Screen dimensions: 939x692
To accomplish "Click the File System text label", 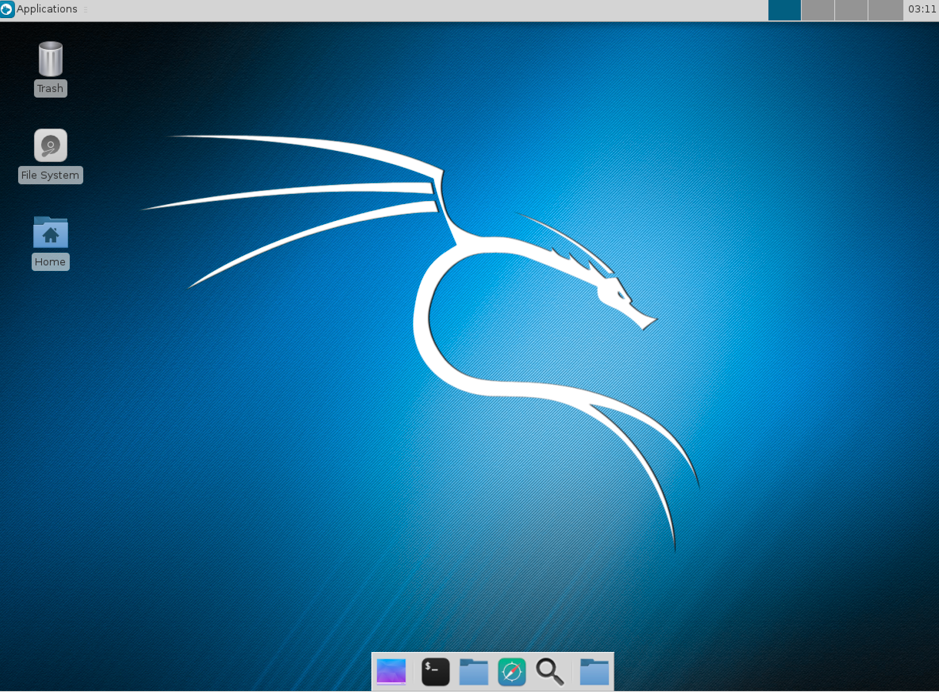I will point(50,175).
